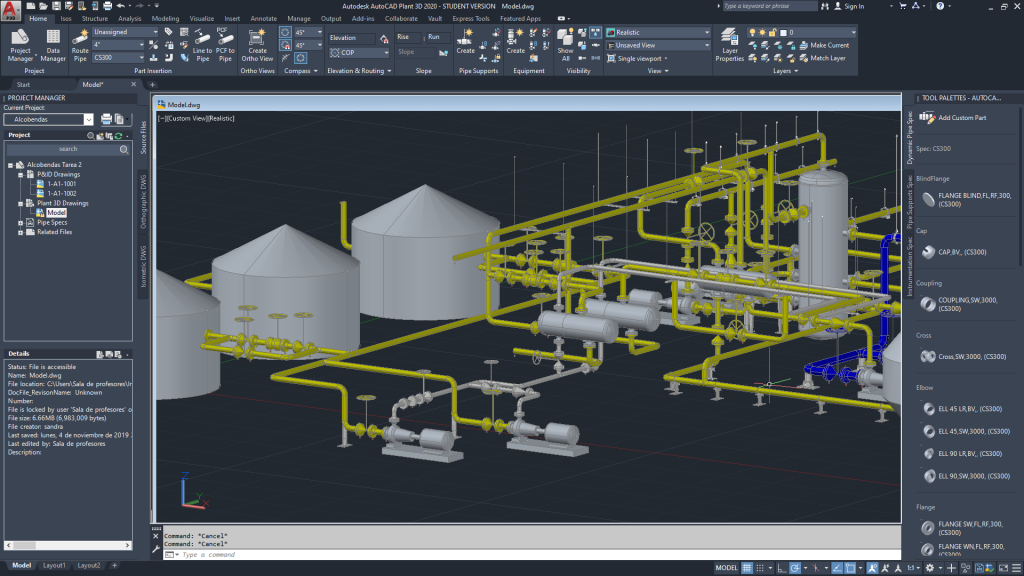The image size is (1024, 576).
Task: Toggle ortho mode in status bar
Action: pyautogui.click(x=782, y=568)
